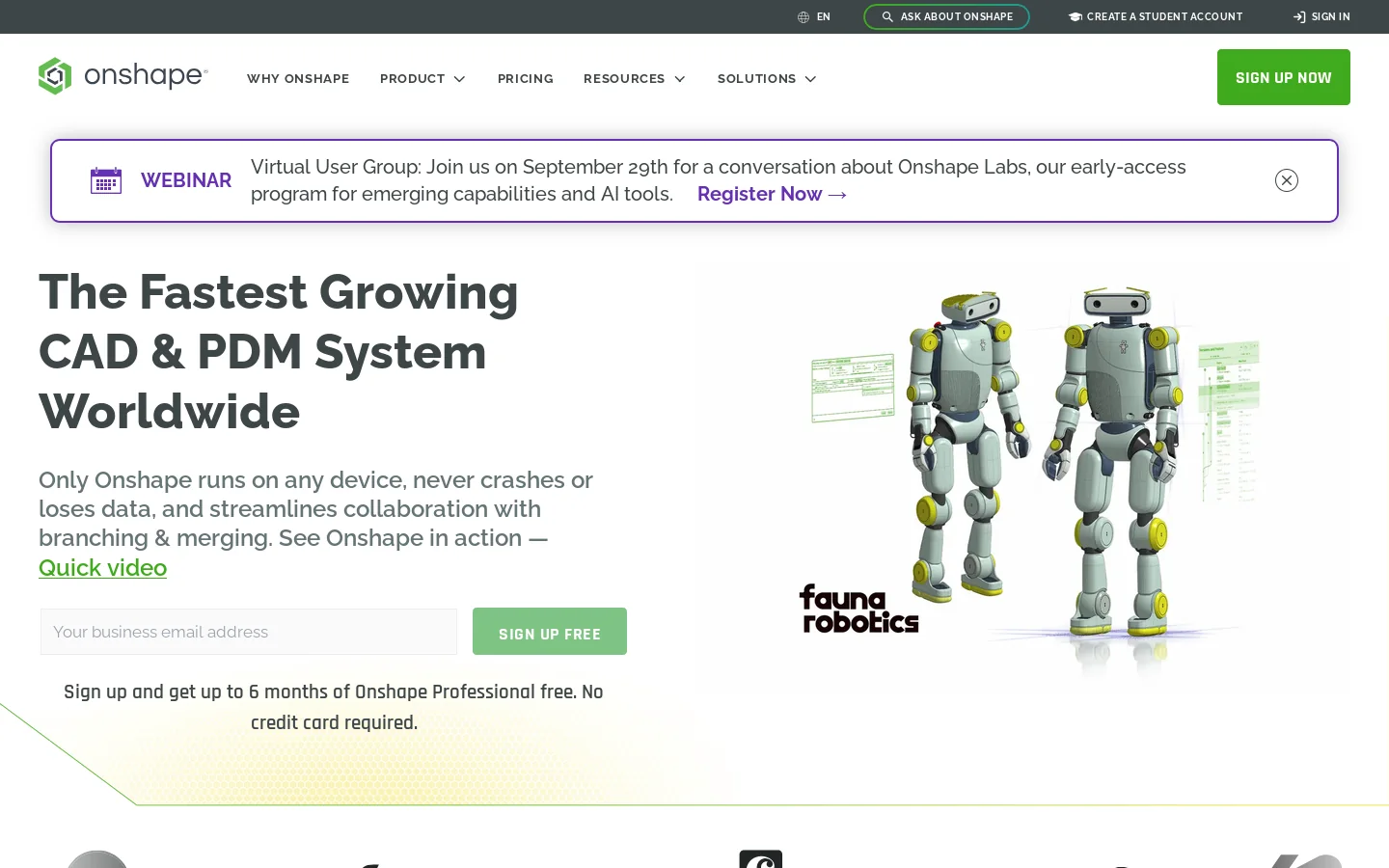
Task: Click Create a Student Account link
Action: [1156, 17]
